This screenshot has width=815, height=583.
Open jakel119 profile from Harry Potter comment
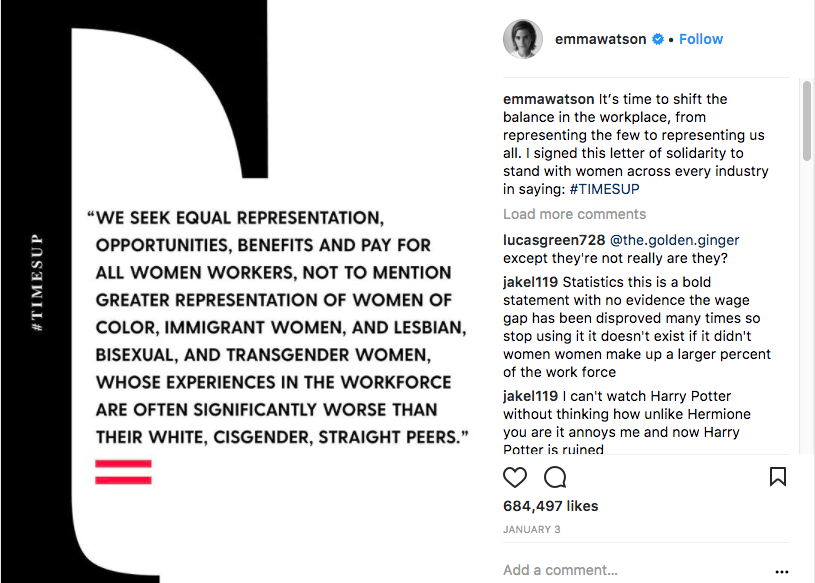[530, 397]
